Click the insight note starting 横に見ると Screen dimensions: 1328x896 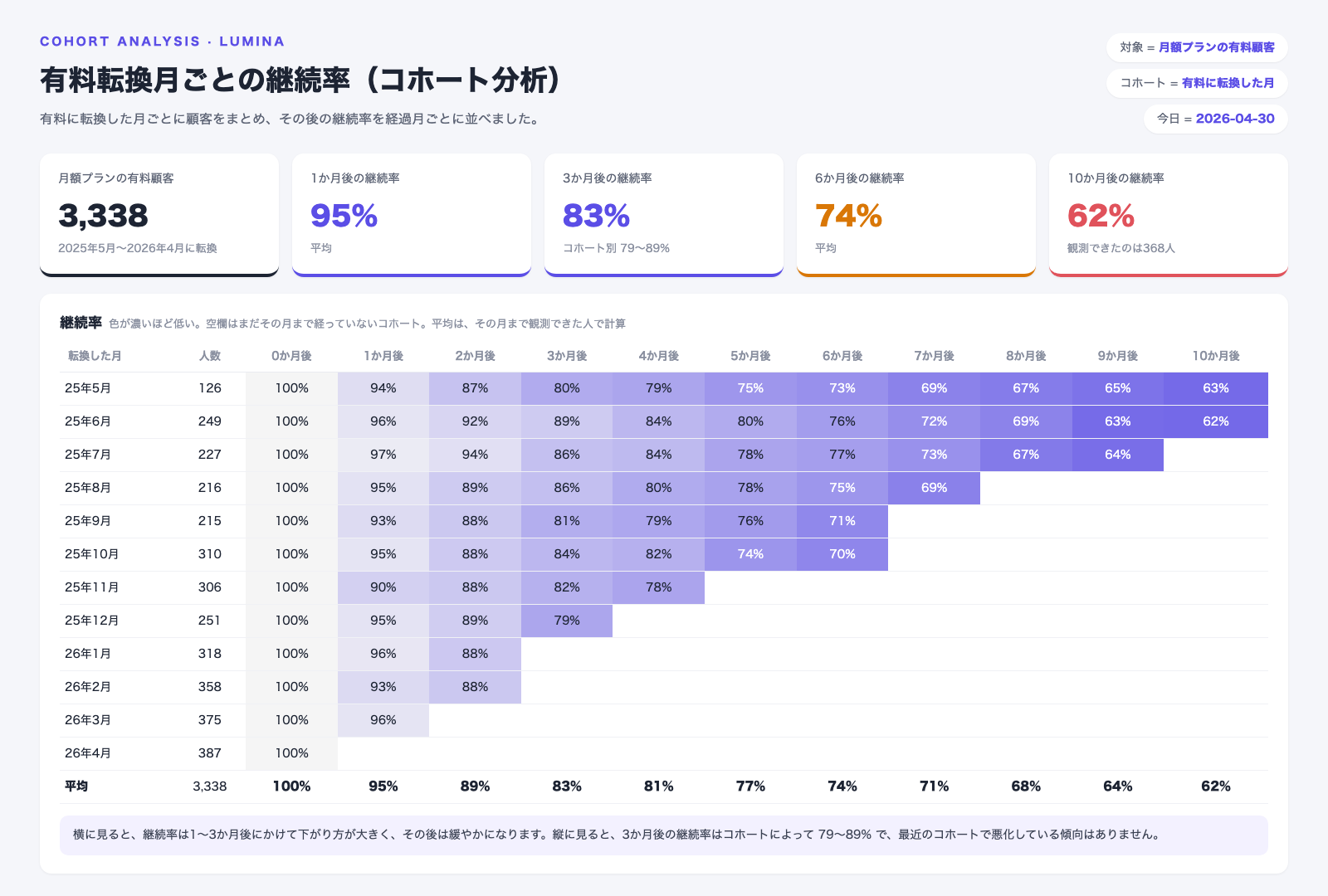pyautogui.click(x=664, y=835)
